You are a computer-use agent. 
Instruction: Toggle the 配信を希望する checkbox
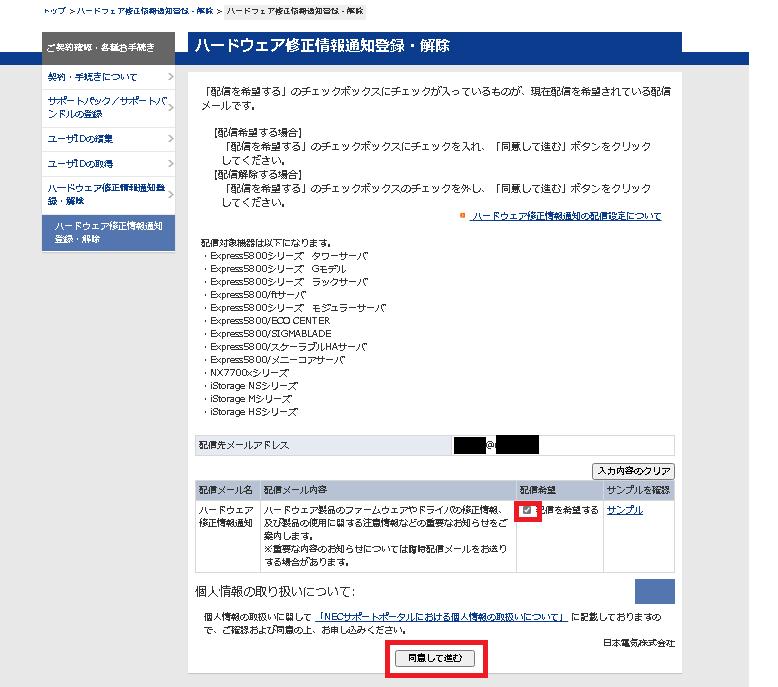[x=527, y=511]
